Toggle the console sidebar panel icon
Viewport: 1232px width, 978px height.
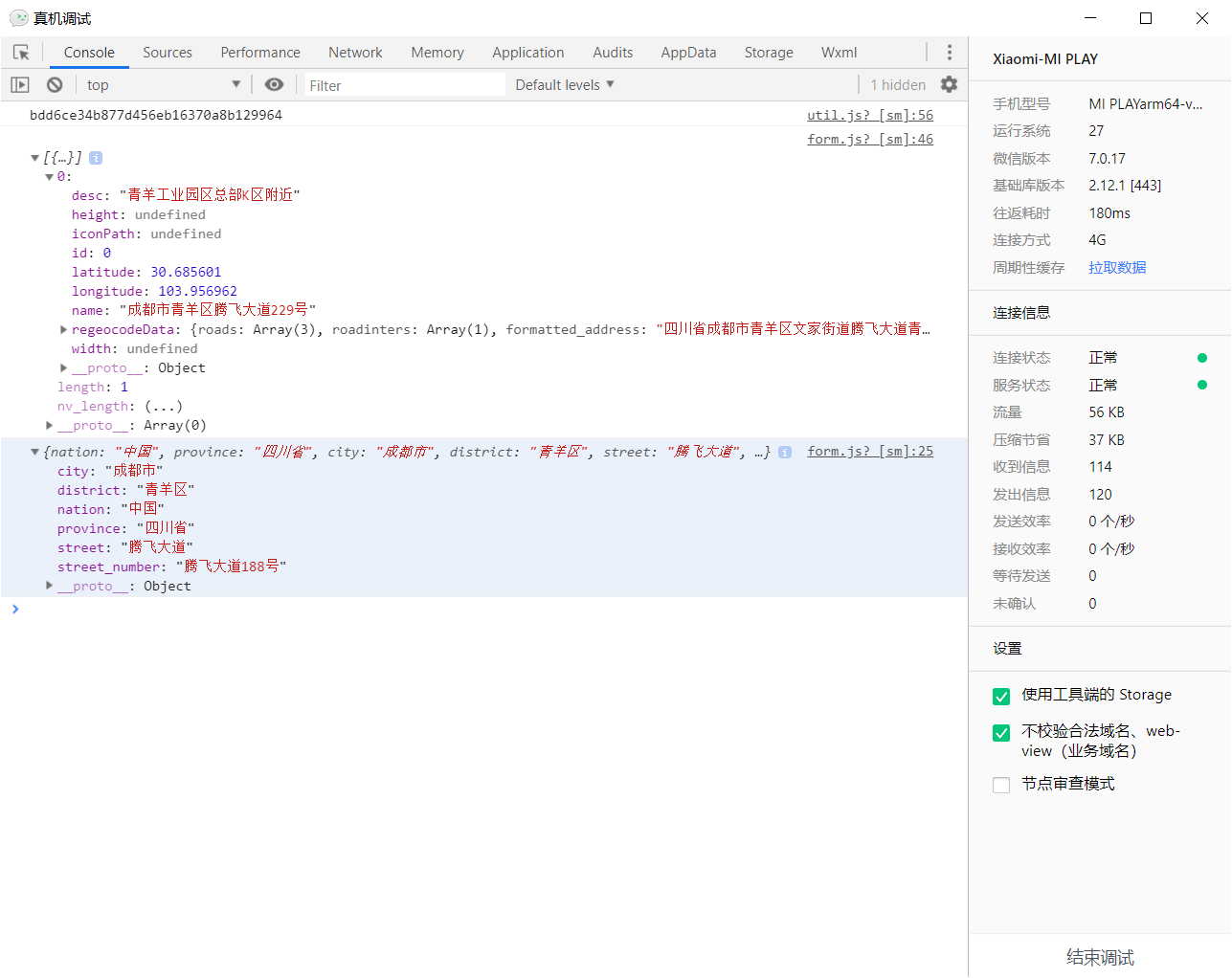tap(20, 85)
